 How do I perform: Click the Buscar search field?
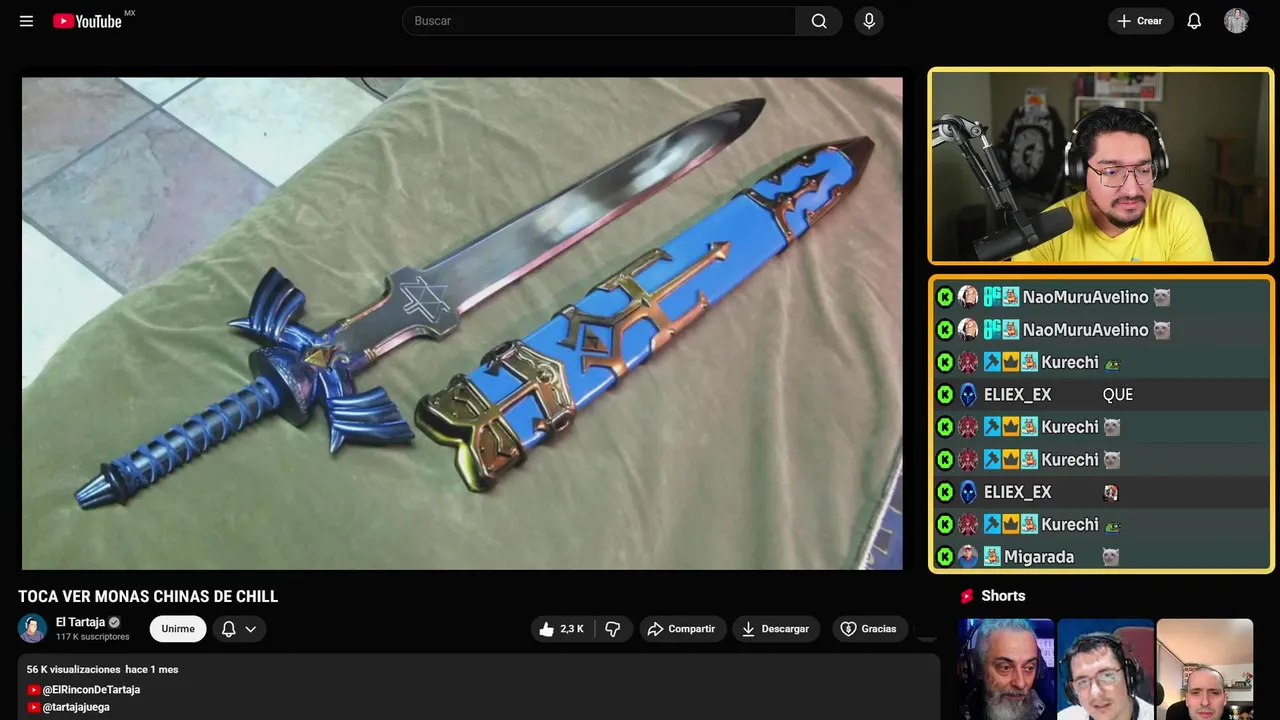click(599, 21)
